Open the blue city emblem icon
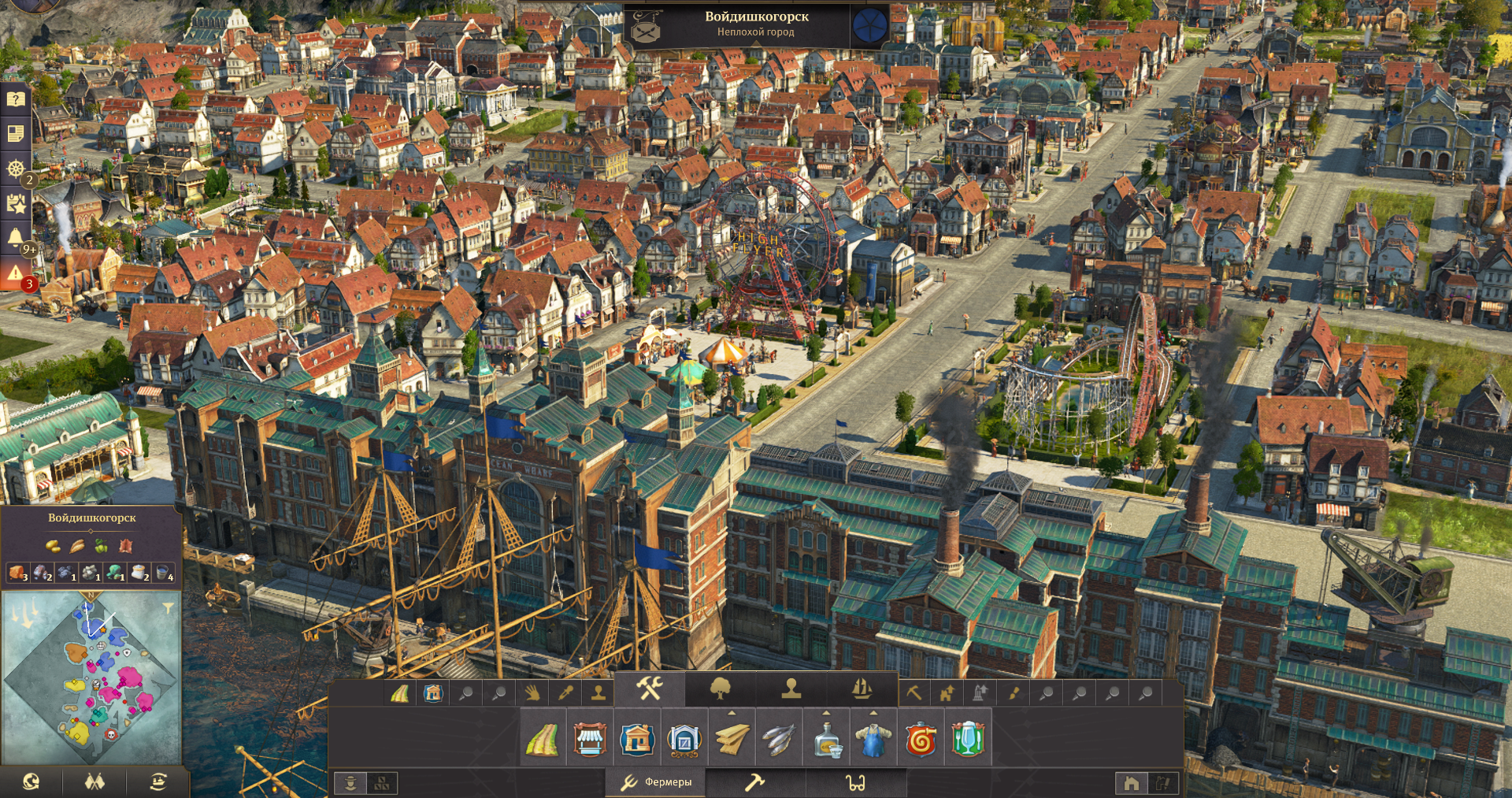This screenshot has width=1512, height=798. click(x=870, y=25)
